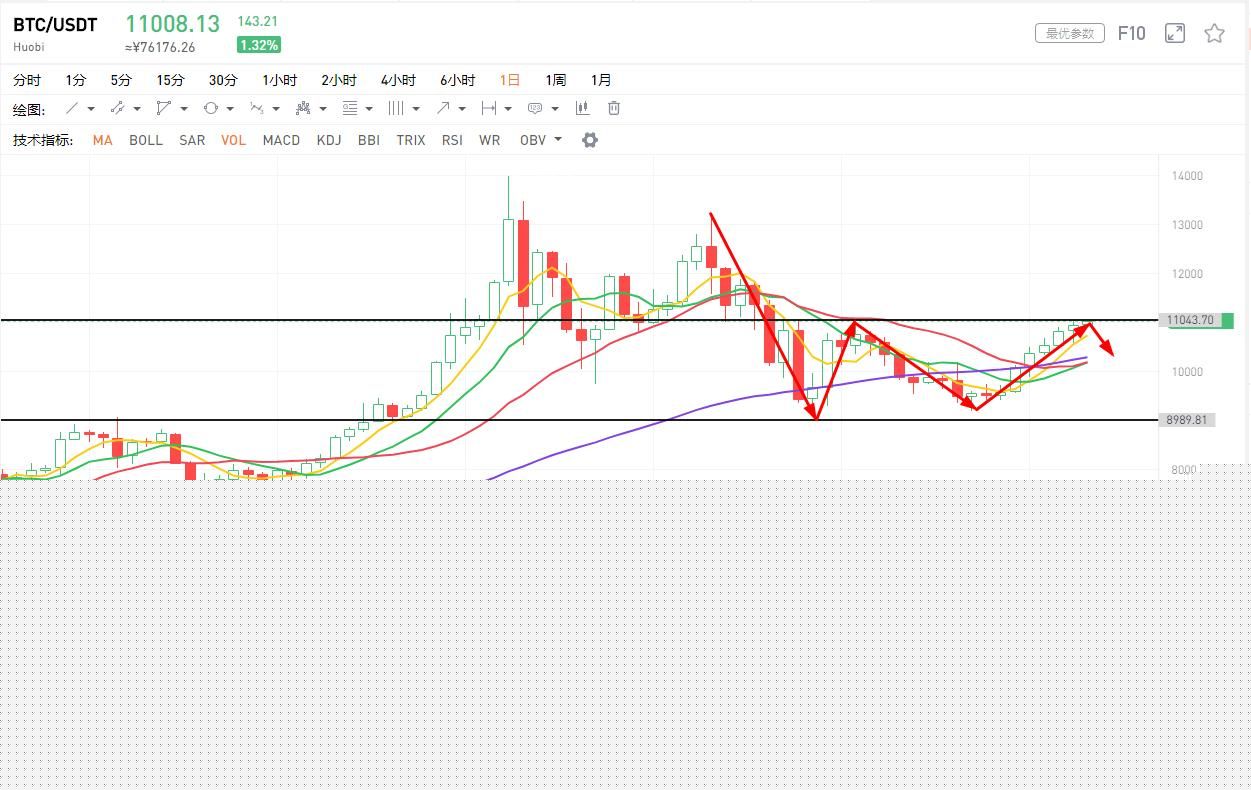Open the F10 information page
Viewport: 1251px width, 790px height.
1131,33
